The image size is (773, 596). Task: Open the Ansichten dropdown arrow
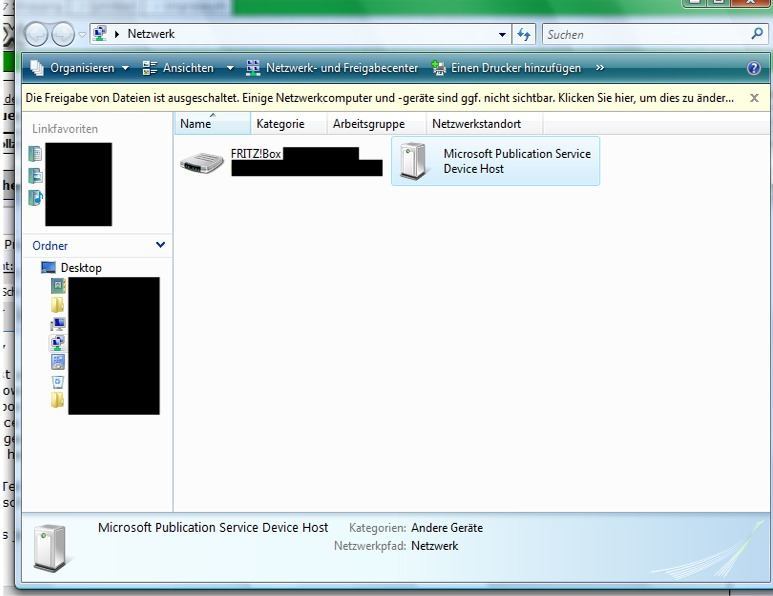point(230,68)
